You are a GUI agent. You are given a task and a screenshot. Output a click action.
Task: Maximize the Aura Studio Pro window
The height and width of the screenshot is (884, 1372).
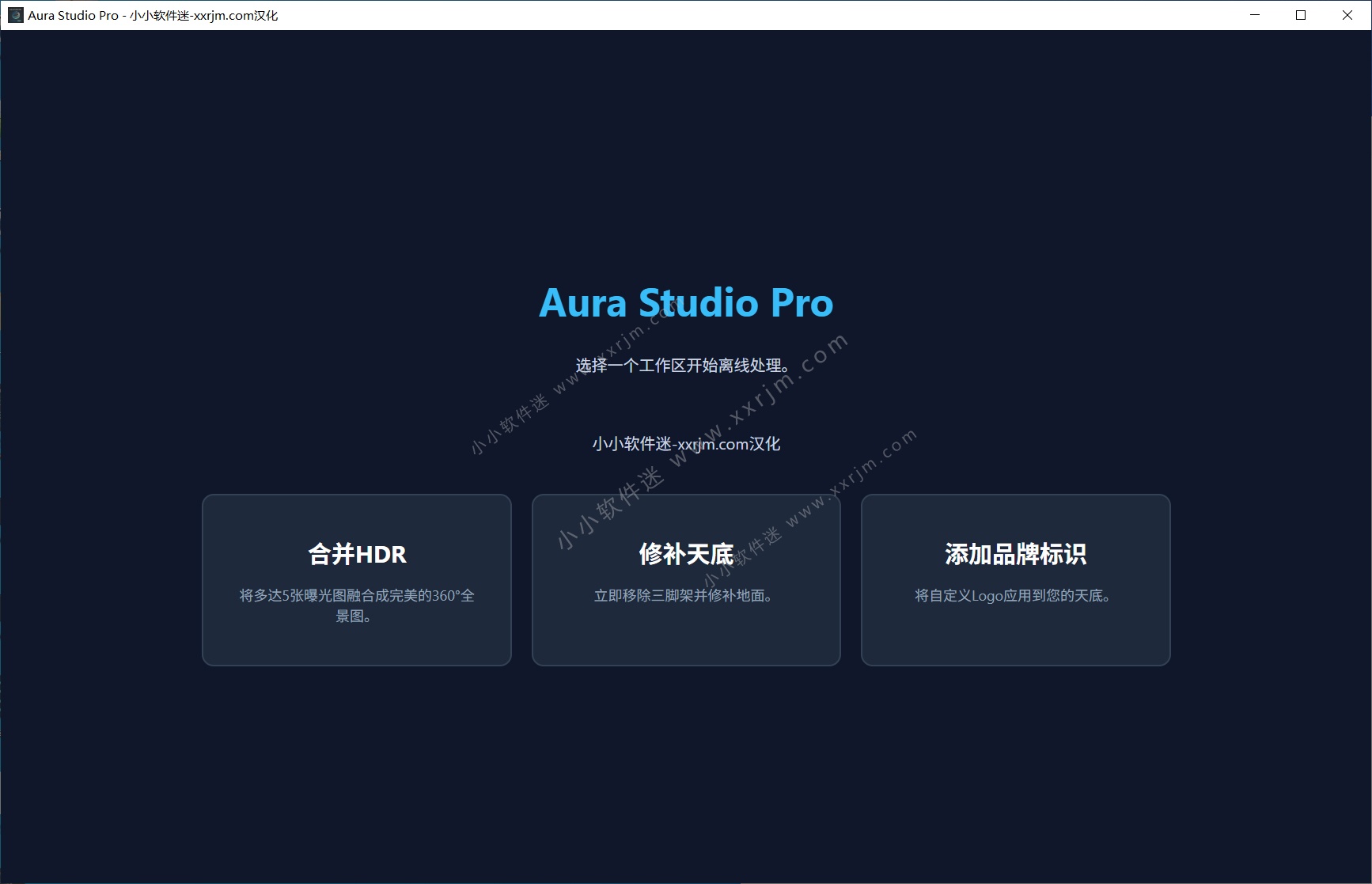coord(1300,14)
